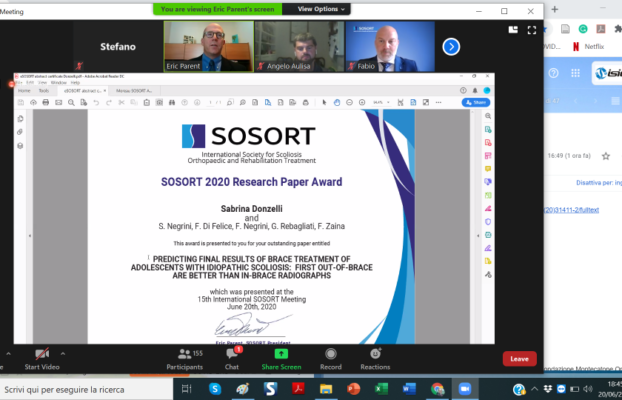
Task: Open Skype from the Windows taskbar
Action: (215, 389)
